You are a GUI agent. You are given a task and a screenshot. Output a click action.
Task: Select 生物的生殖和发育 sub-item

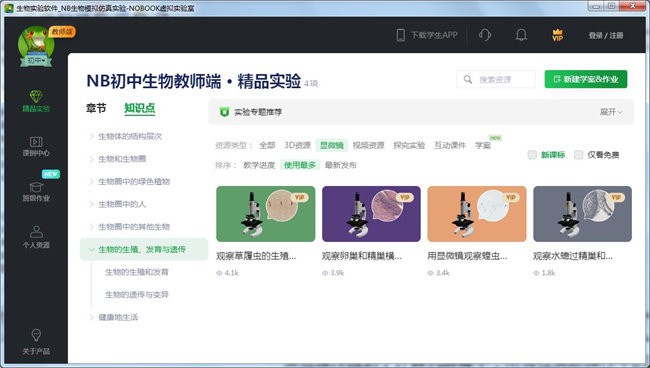click(137, 272)
